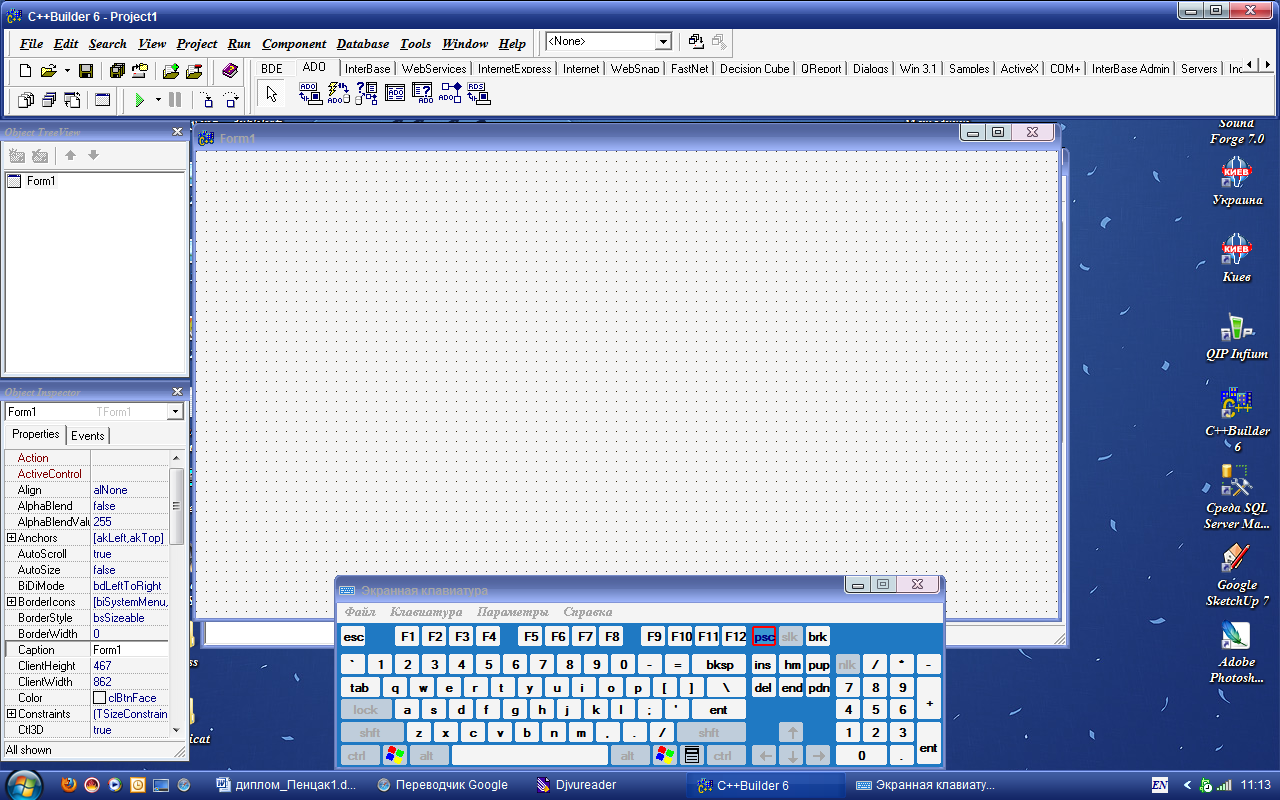Click the Pause program icon
The width and height of the screenshot is (1280, 800).
175,100
